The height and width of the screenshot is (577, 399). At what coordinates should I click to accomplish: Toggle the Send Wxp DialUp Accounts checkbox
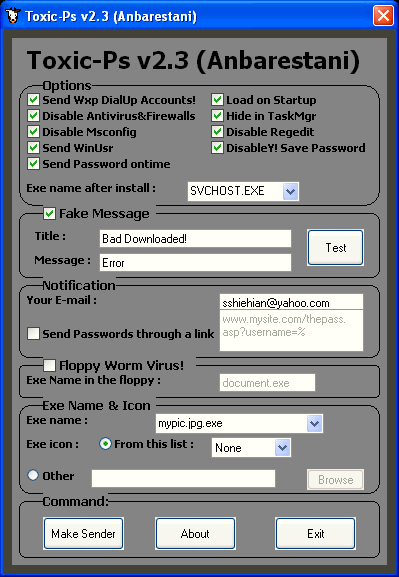point(33,100)
